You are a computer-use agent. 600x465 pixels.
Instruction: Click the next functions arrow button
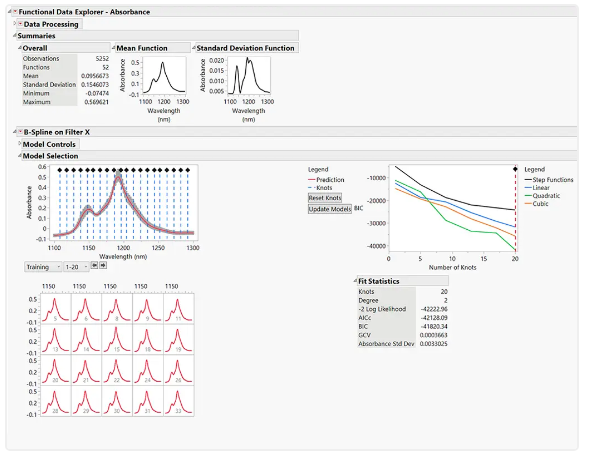[103, 266]
